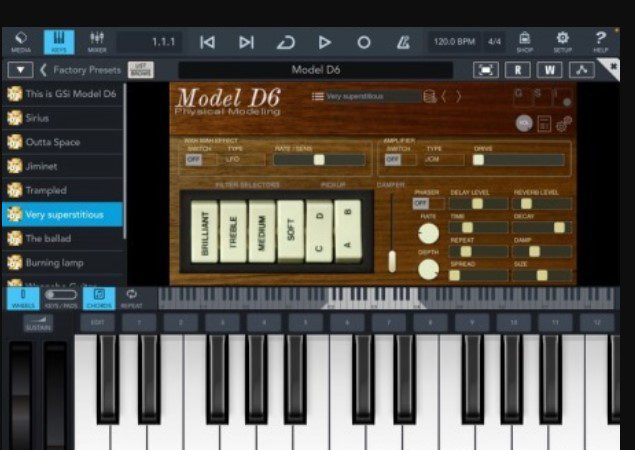The height and width of the screenshot is (450, 635).
Task: Select The ballad preset
Action: 63,239
